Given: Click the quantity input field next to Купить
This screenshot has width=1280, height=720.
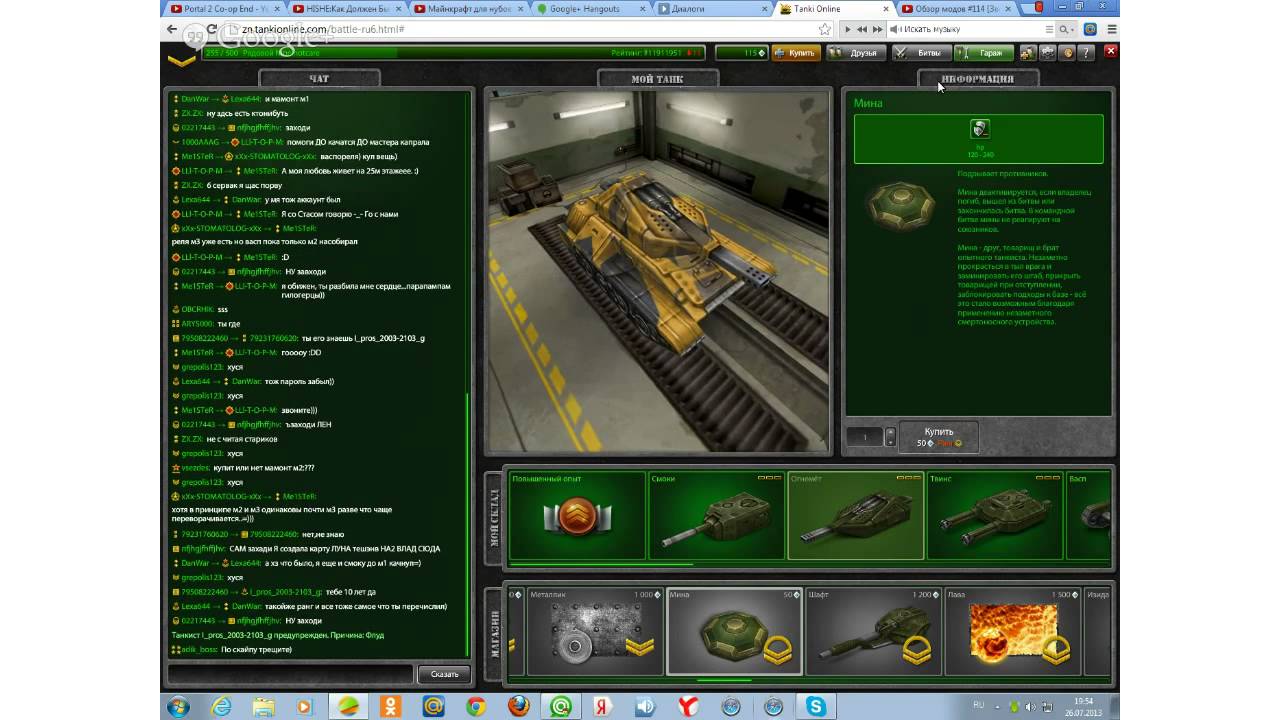Looking at the screenshot, I should point(865,436).
